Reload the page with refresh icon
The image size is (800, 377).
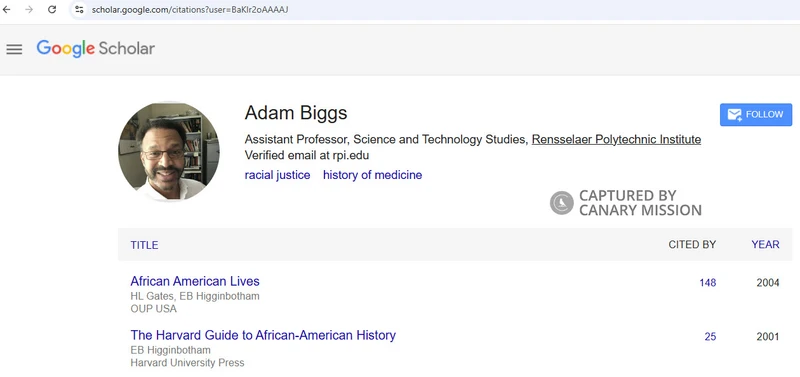tap(52, 9)
